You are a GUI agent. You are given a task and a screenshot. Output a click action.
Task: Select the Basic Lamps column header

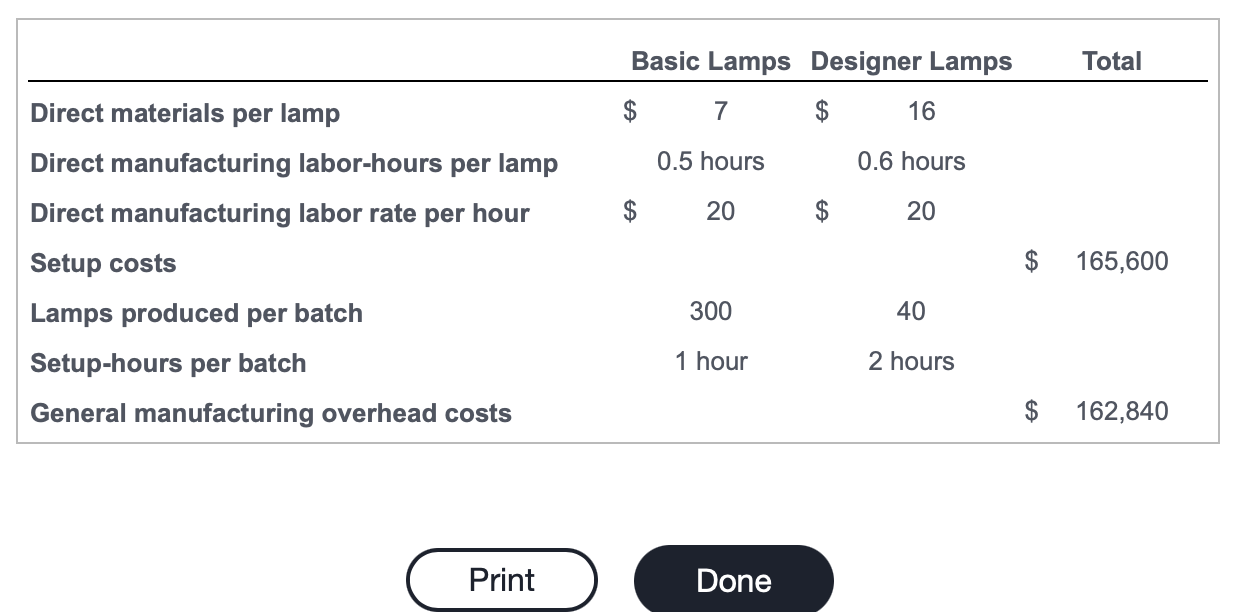tap(709, 61)
